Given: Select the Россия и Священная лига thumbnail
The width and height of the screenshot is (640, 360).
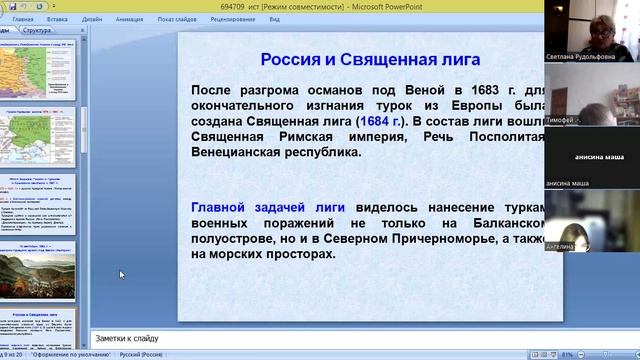Looking at the screenshot, I should coord(37,329).
